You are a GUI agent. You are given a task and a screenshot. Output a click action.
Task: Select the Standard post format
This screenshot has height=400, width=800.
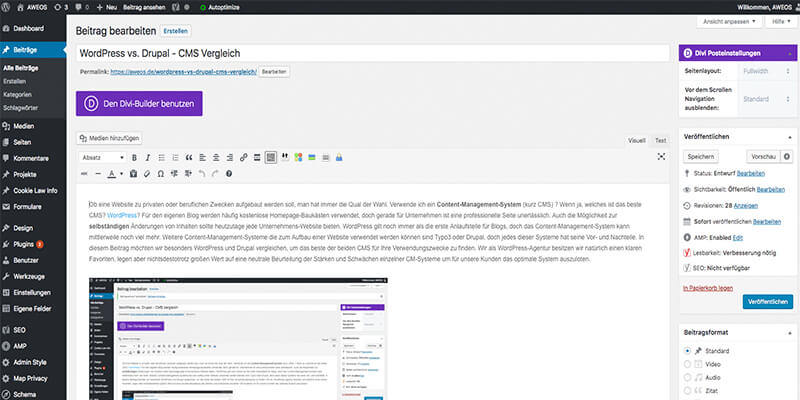(x=687, y=351)
